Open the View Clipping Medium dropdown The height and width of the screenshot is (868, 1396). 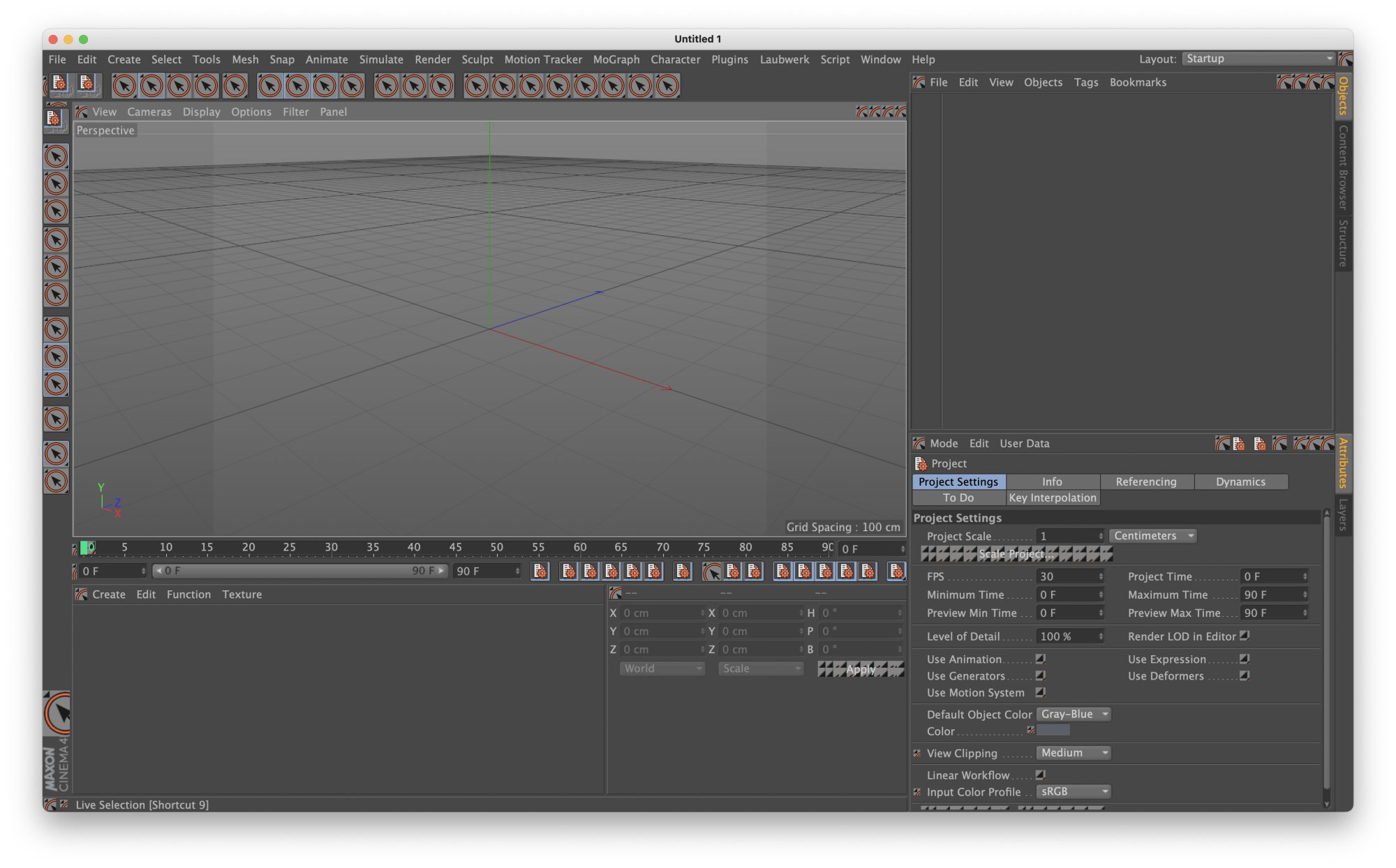(1073, 753)
